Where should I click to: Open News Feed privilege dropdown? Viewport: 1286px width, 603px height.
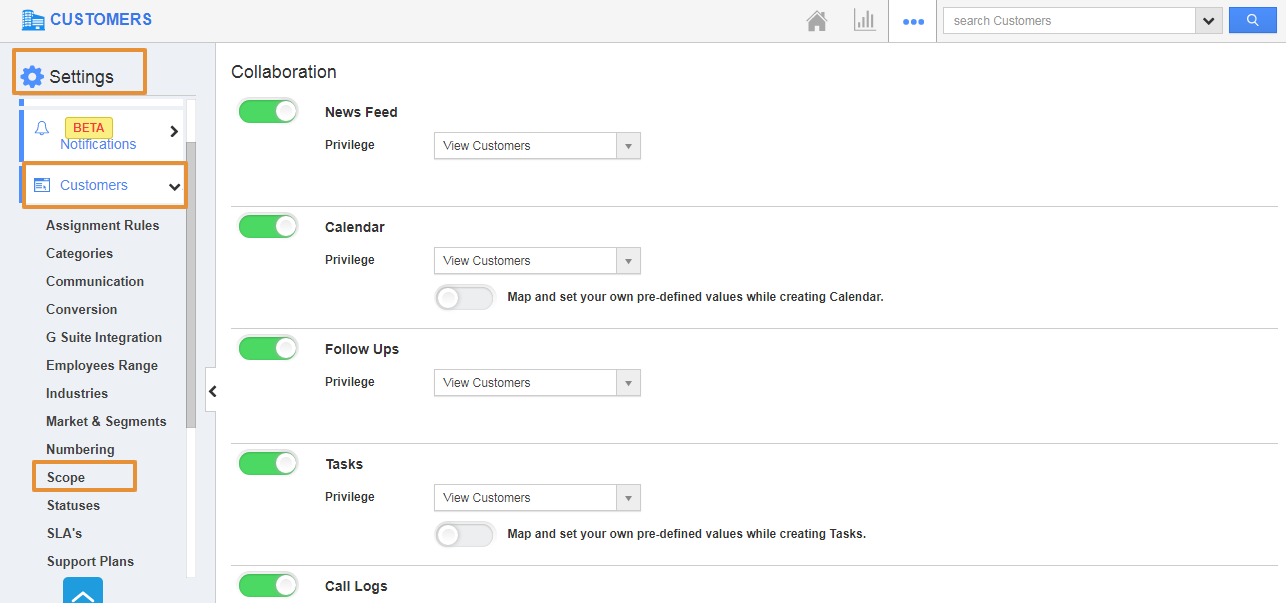tap(537, 146)
